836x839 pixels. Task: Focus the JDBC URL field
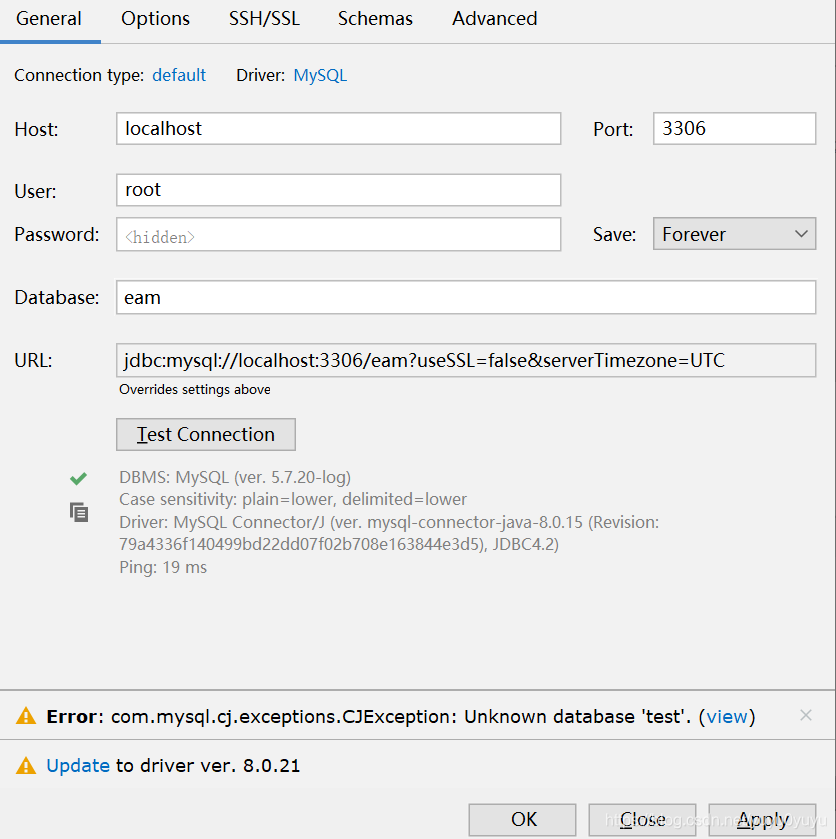[466, 361]
